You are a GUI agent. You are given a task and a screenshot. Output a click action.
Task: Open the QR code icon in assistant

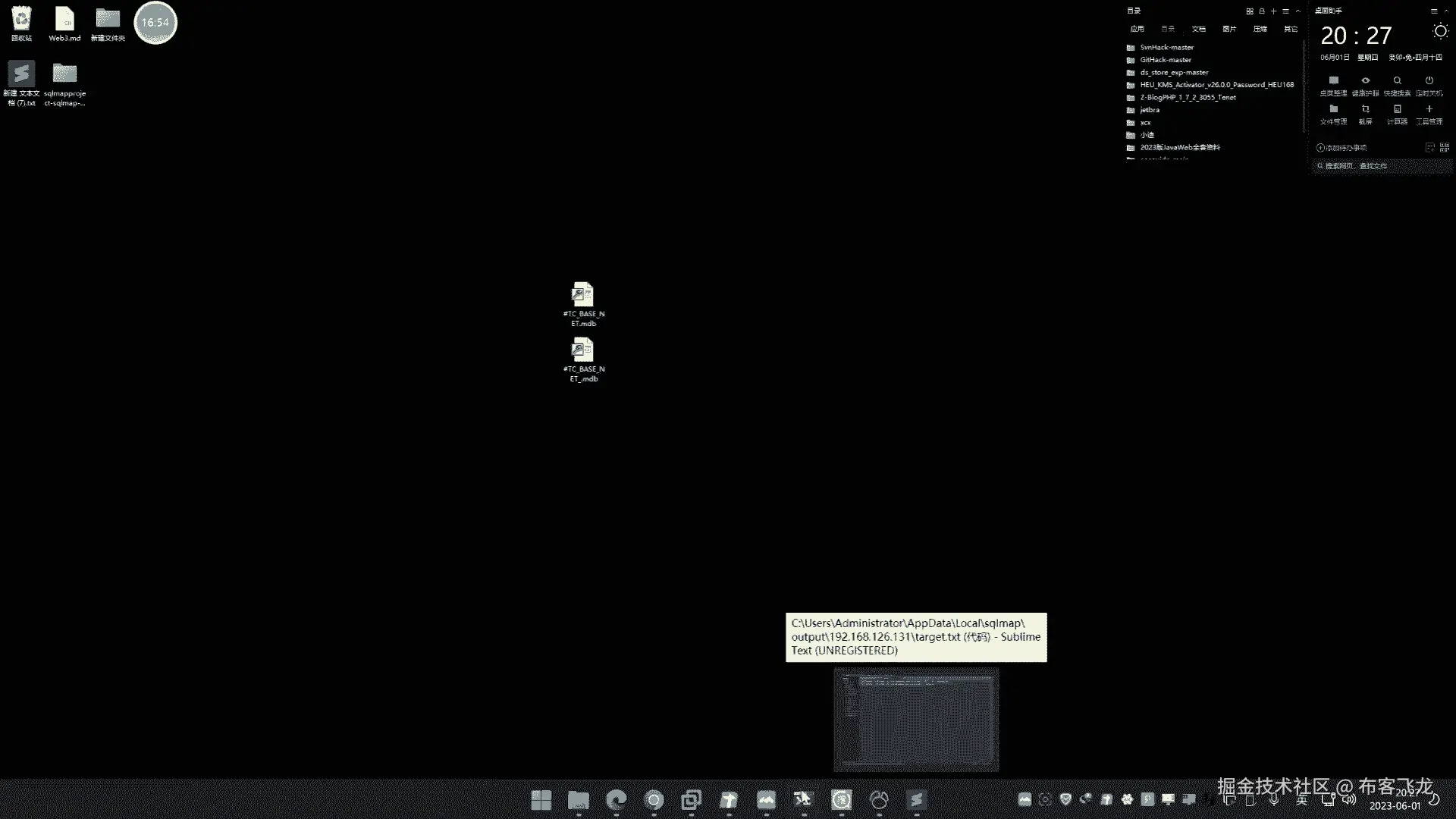[1444, 148]
